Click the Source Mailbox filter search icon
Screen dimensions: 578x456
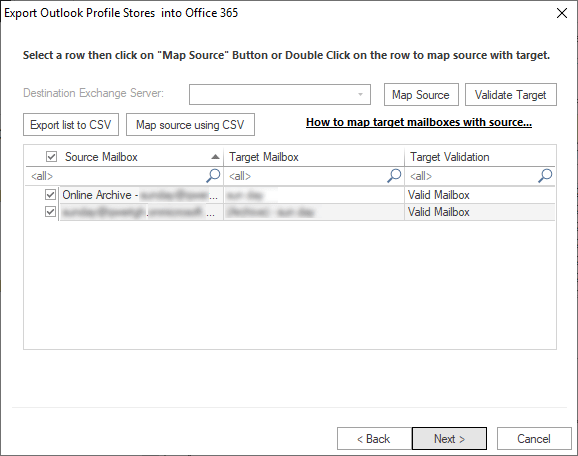click(x=213, y=176)
